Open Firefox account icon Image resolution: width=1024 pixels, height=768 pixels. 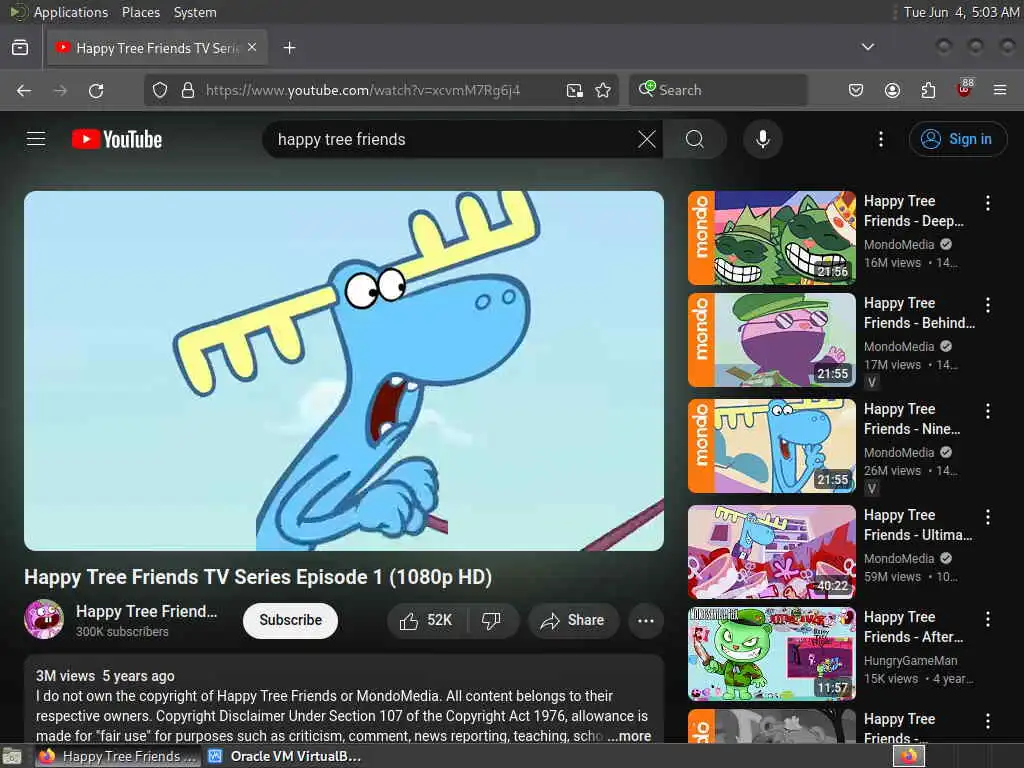[892, 90]
